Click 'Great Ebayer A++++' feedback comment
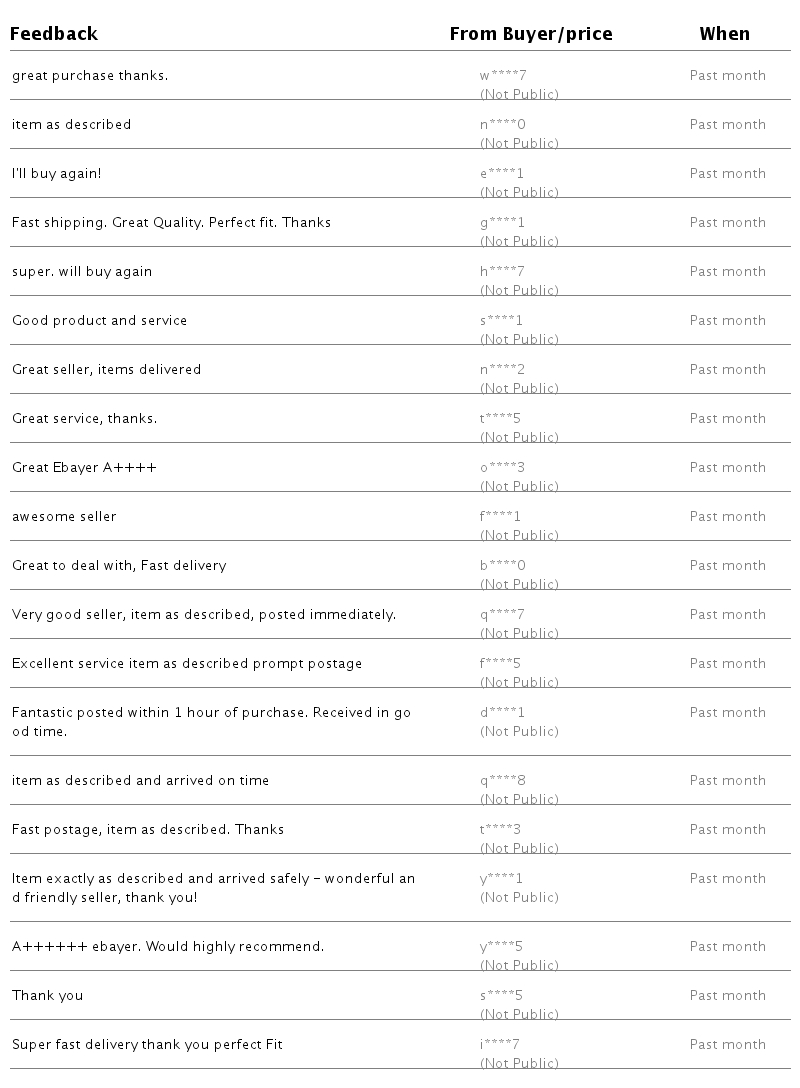The height and width of the screenshot is (1088, 800). (x=84, y=467)
